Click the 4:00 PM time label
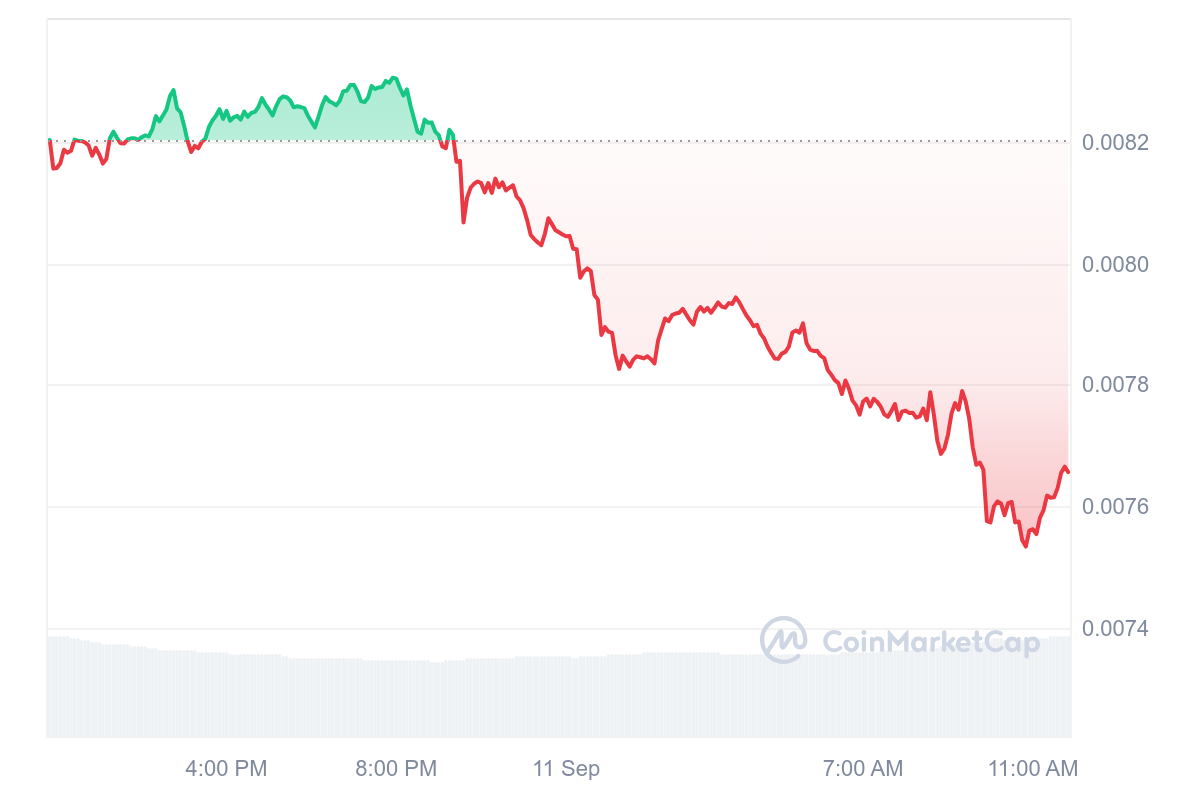This screenshot has width=1200, height=800. (x=226, y=769)
